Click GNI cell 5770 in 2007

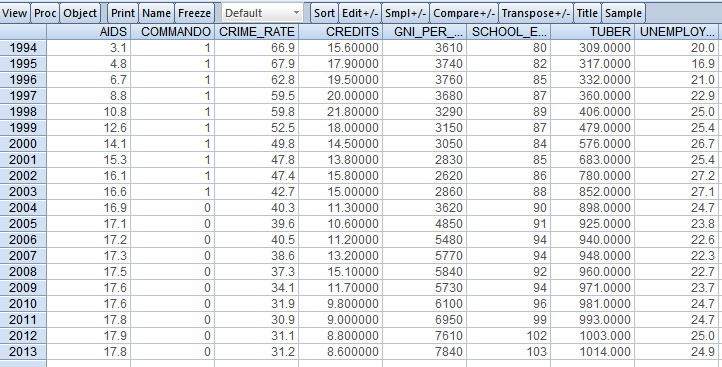pyautogui.click(x=424, y=256)
